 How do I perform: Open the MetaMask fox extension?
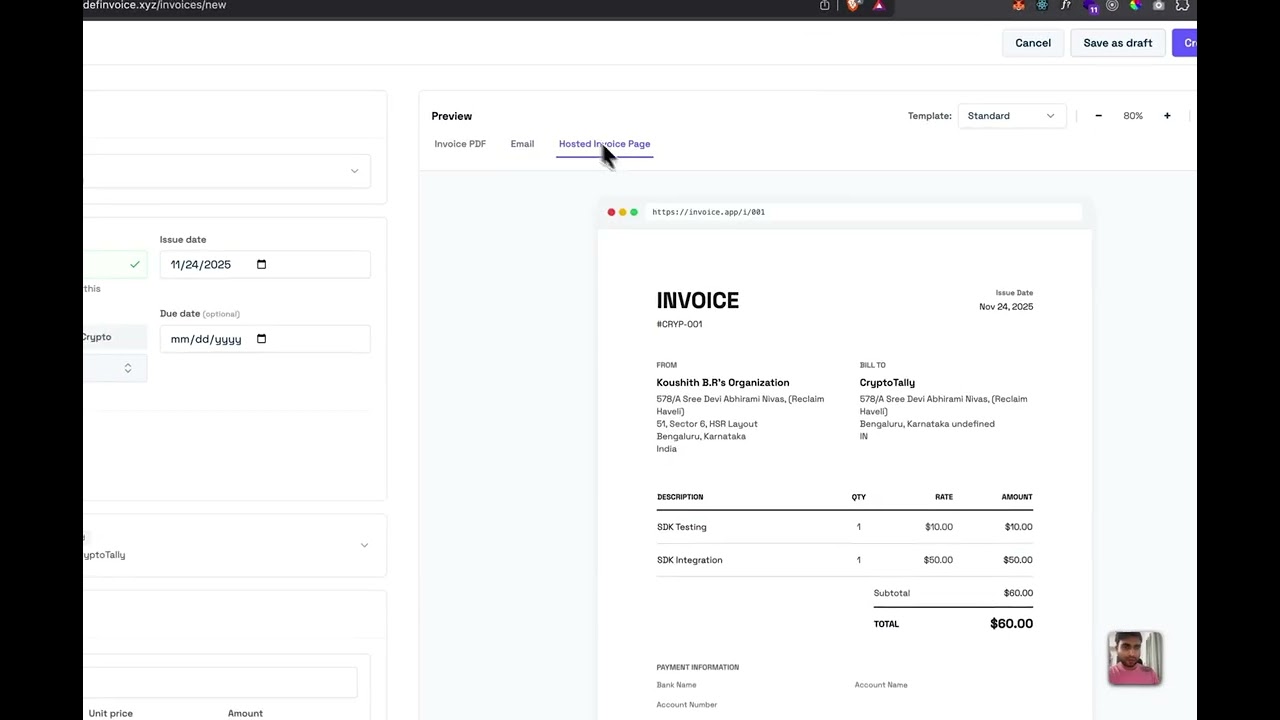point(1019,5)
